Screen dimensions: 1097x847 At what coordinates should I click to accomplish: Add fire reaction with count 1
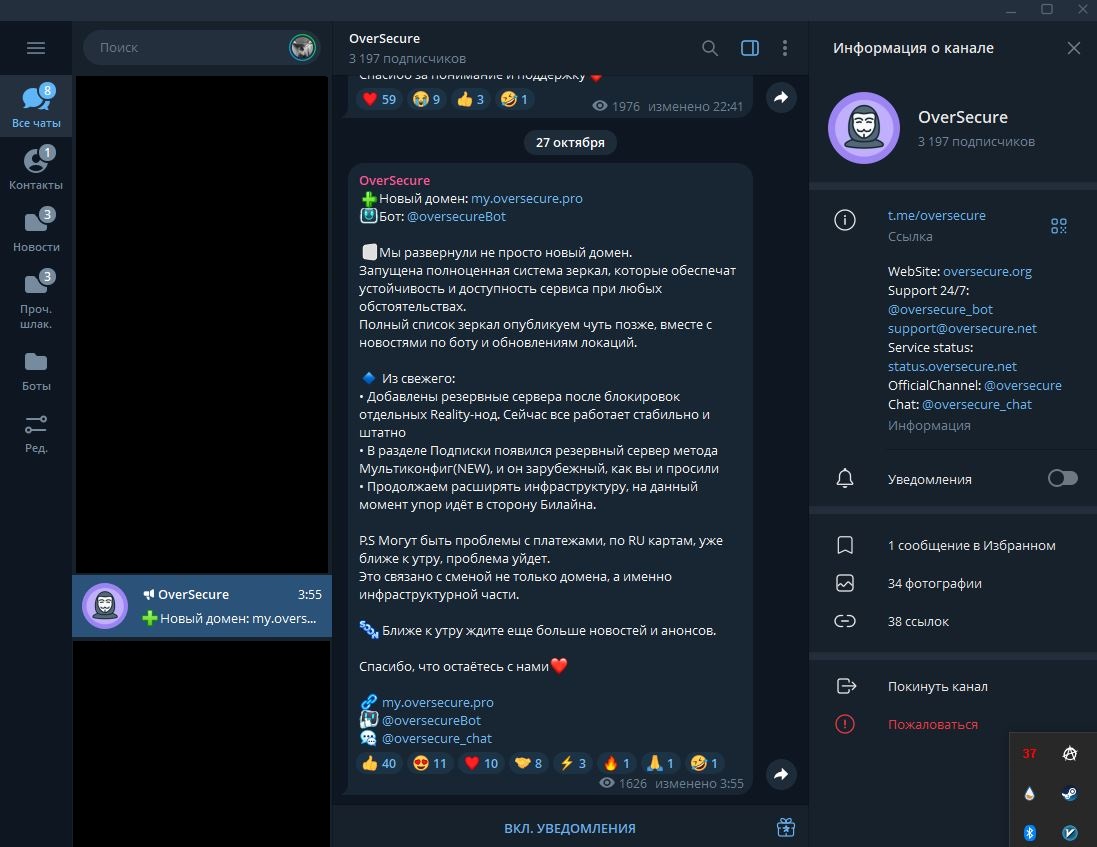616,763
